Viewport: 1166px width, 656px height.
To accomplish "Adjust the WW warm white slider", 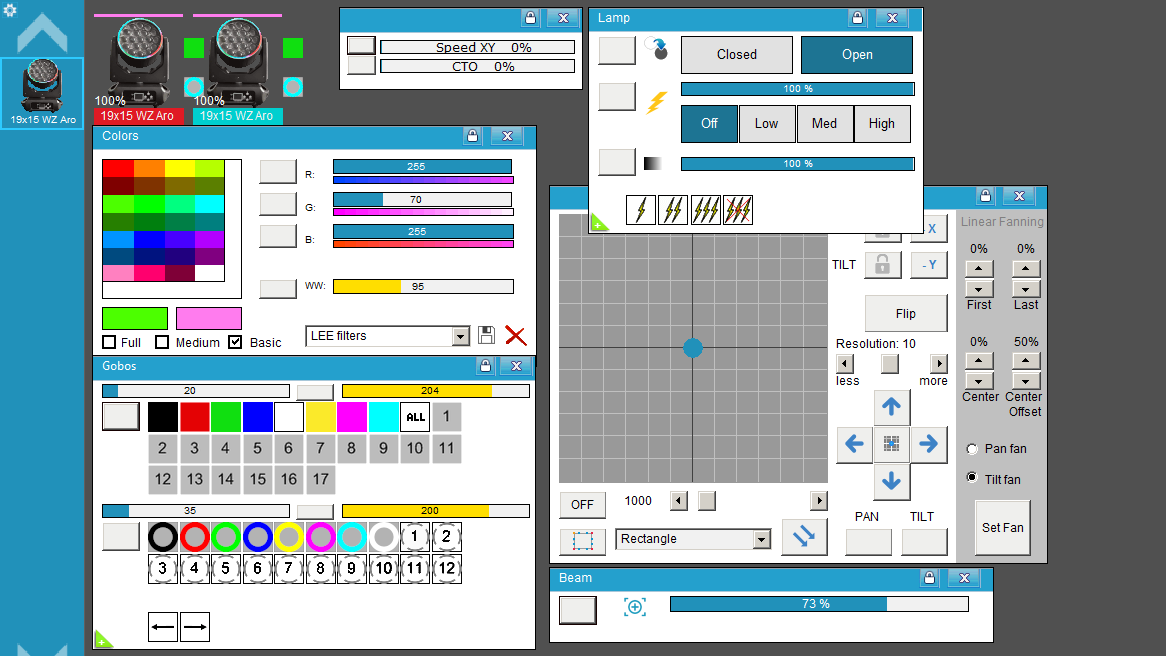I will pyautogui.click(x=423, y=286).
